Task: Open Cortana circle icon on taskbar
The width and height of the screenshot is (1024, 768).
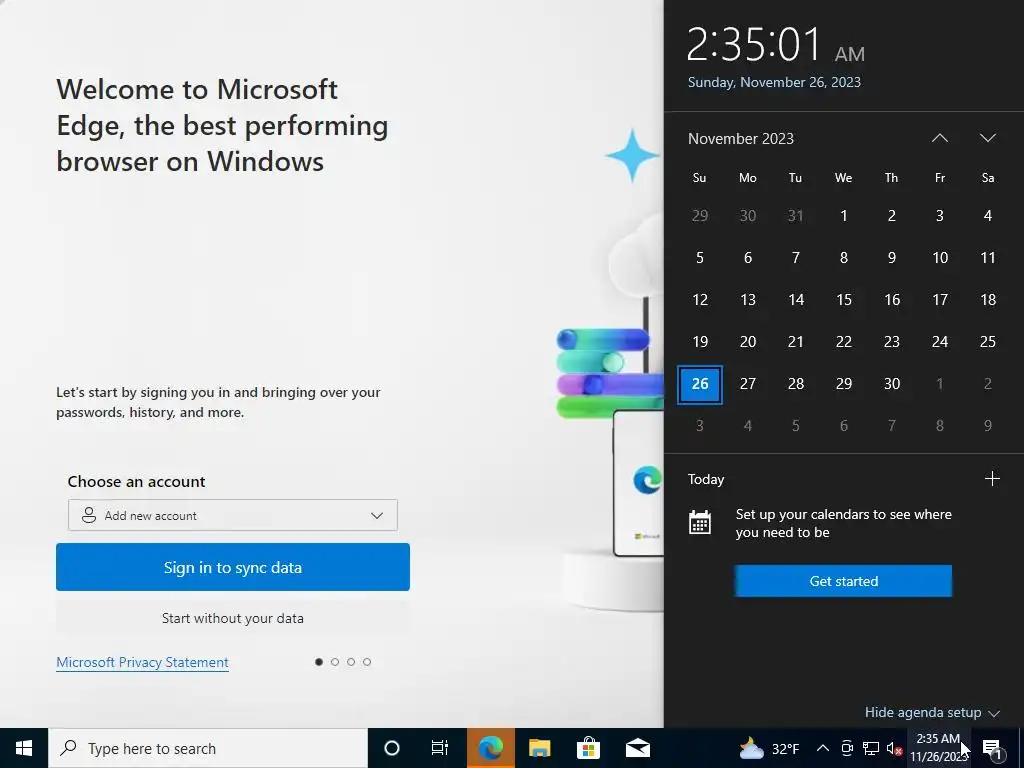Action: (x=392, y=748)
